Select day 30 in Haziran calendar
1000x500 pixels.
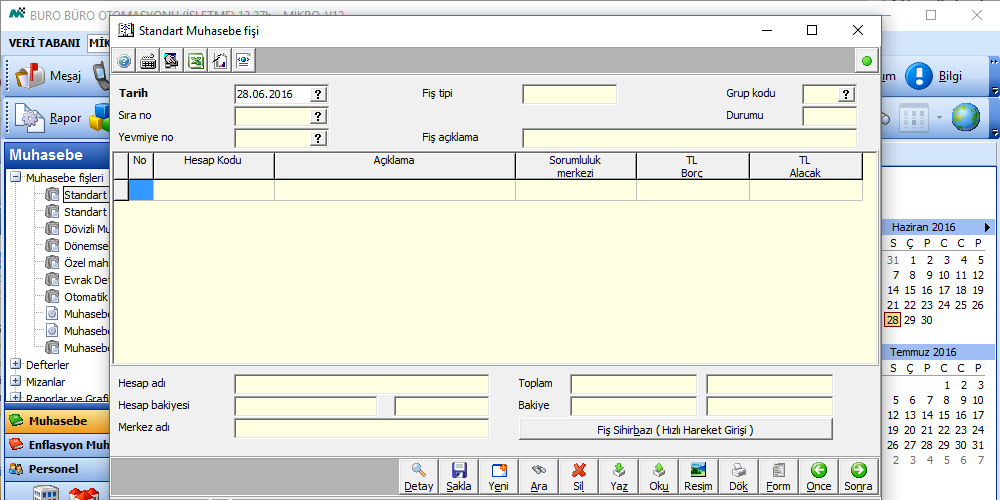click(x=927, y=320)
